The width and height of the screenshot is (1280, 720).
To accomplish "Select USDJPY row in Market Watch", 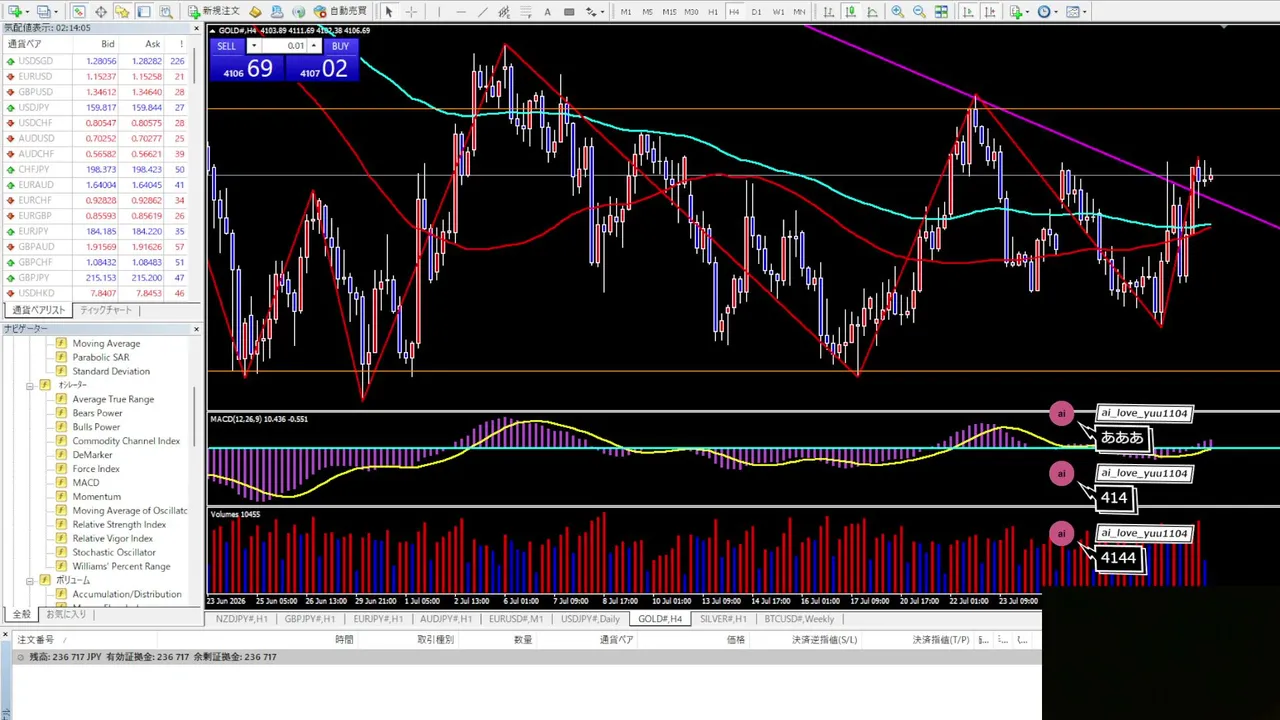I will coord(98,107).
